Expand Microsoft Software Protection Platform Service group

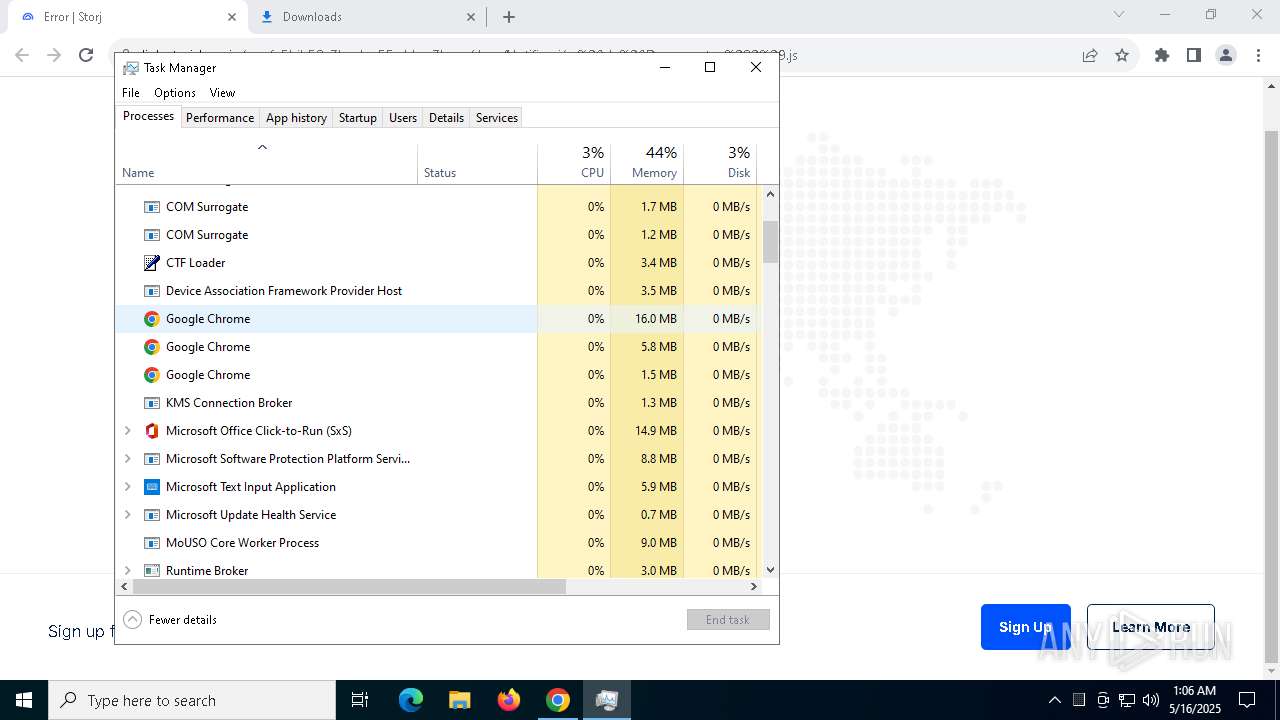pos(127,459)
